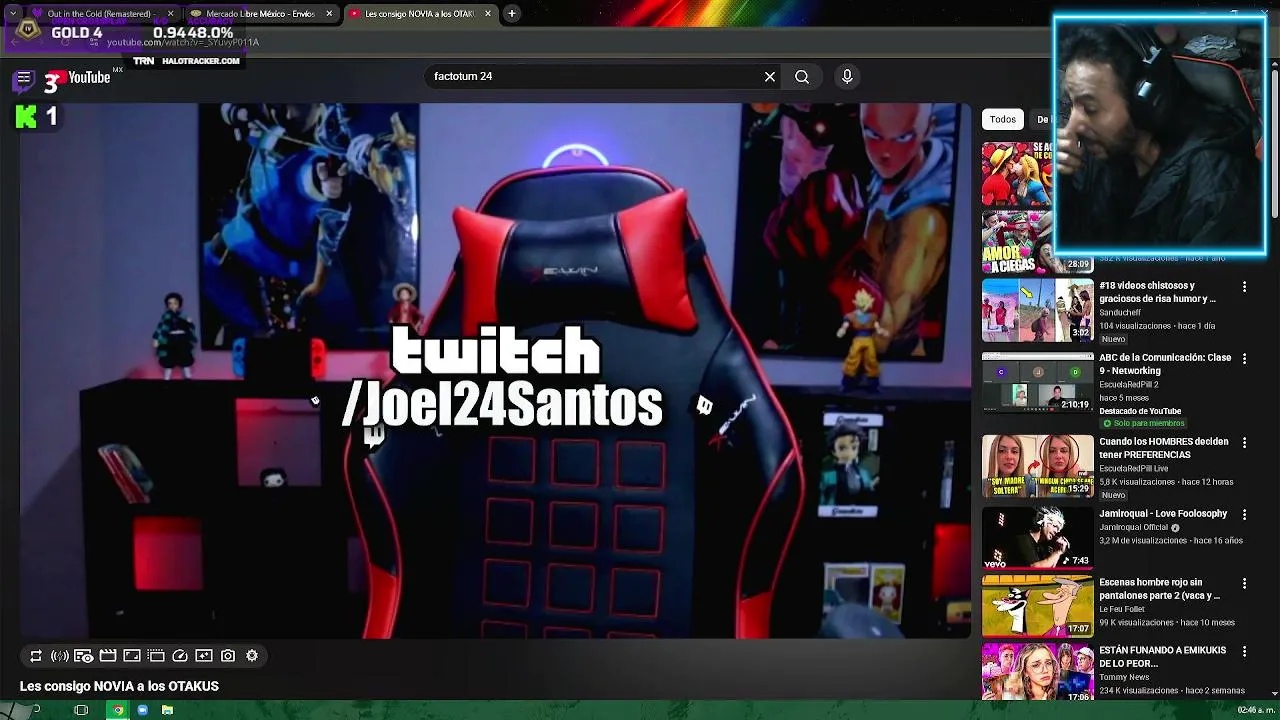Click title Cuando los HOMBRES deciden tener PREFERENCIAS
Viewport: 1280px width, 720px height.
[x=1164, y=448]
